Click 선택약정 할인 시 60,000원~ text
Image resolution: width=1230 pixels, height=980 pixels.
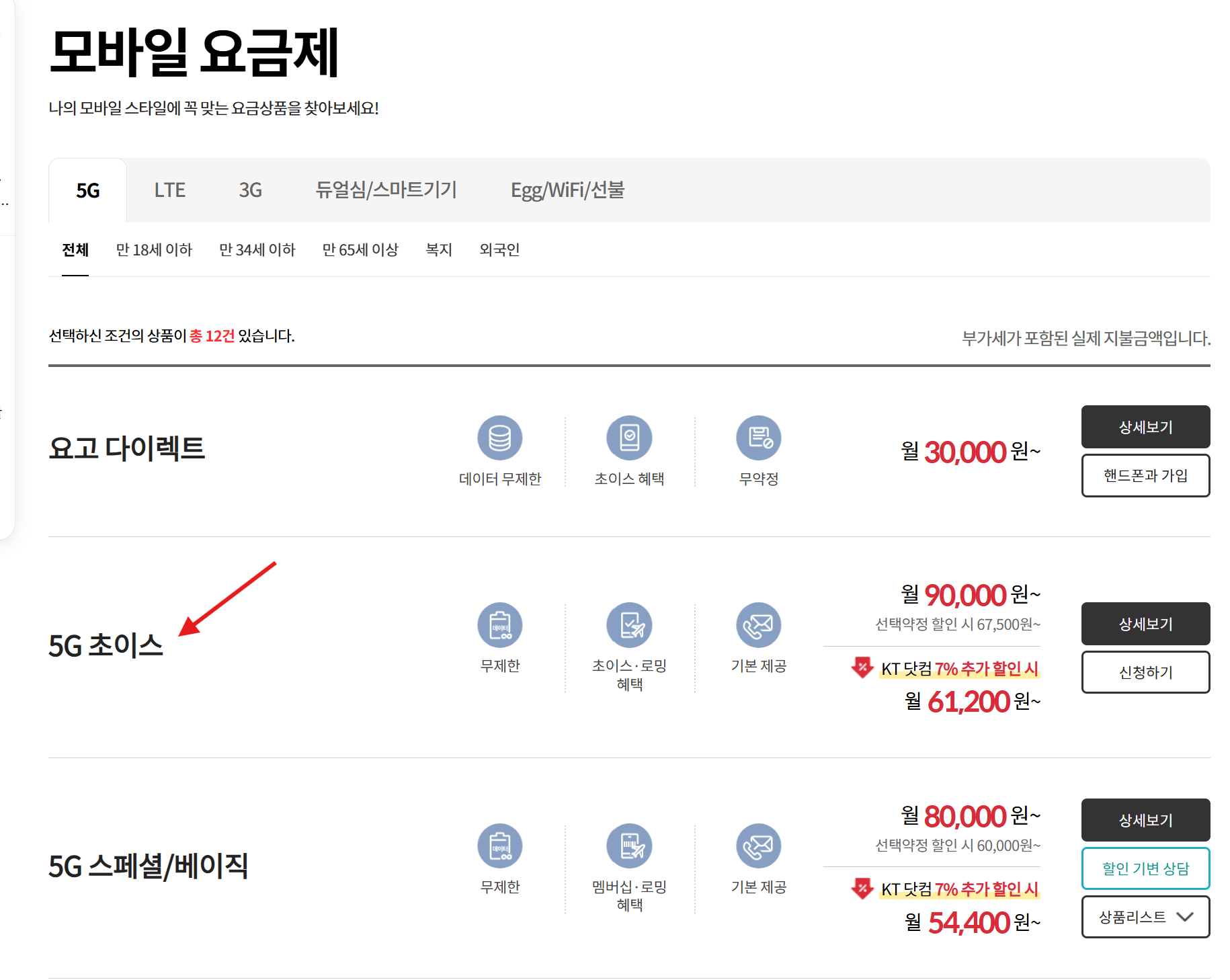958,846
